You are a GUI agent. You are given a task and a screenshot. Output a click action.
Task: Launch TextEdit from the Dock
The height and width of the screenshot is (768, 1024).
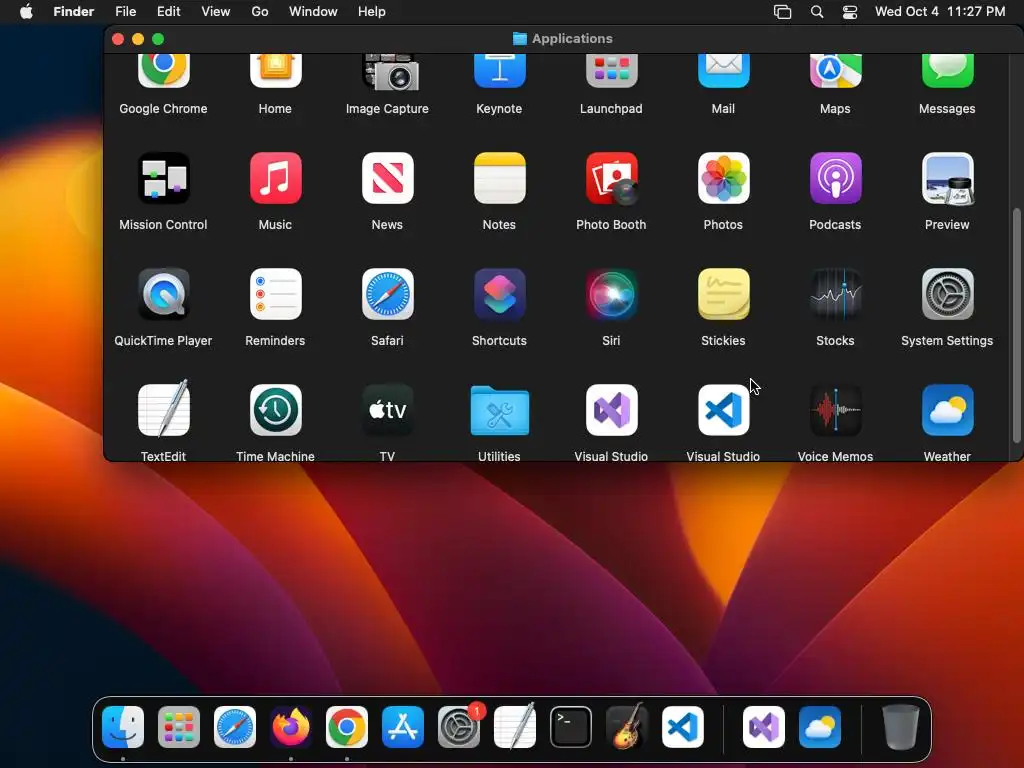coord(515,726)
